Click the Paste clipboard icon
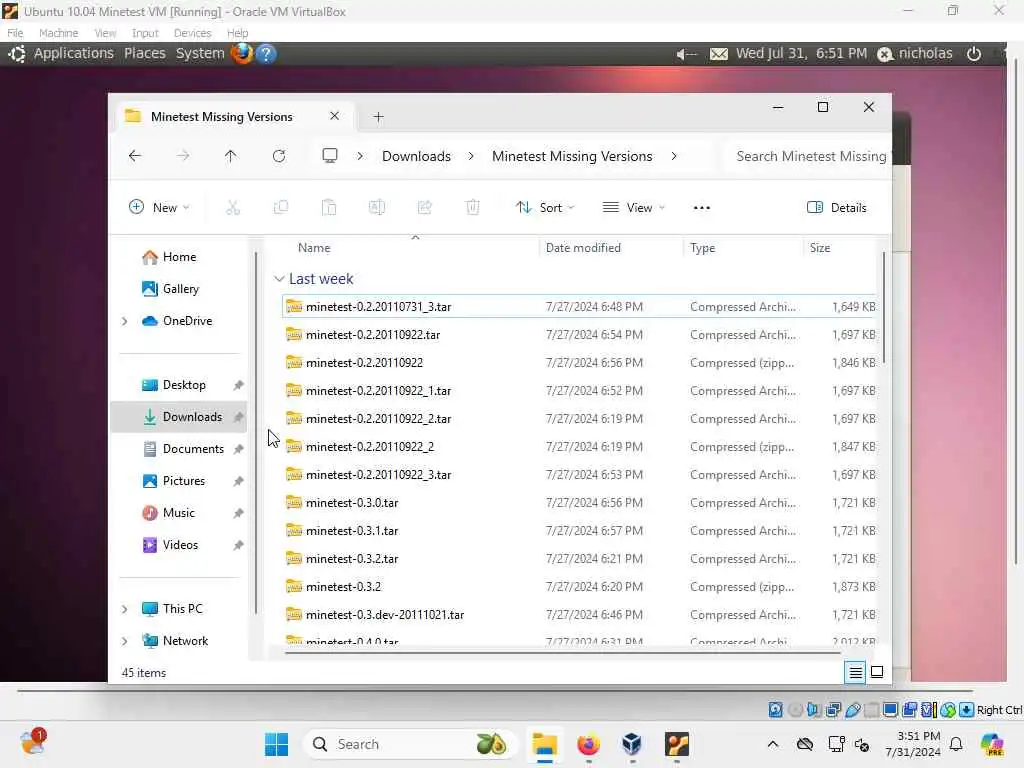This screenshot has width=1024, height=768. click(328, 208)
